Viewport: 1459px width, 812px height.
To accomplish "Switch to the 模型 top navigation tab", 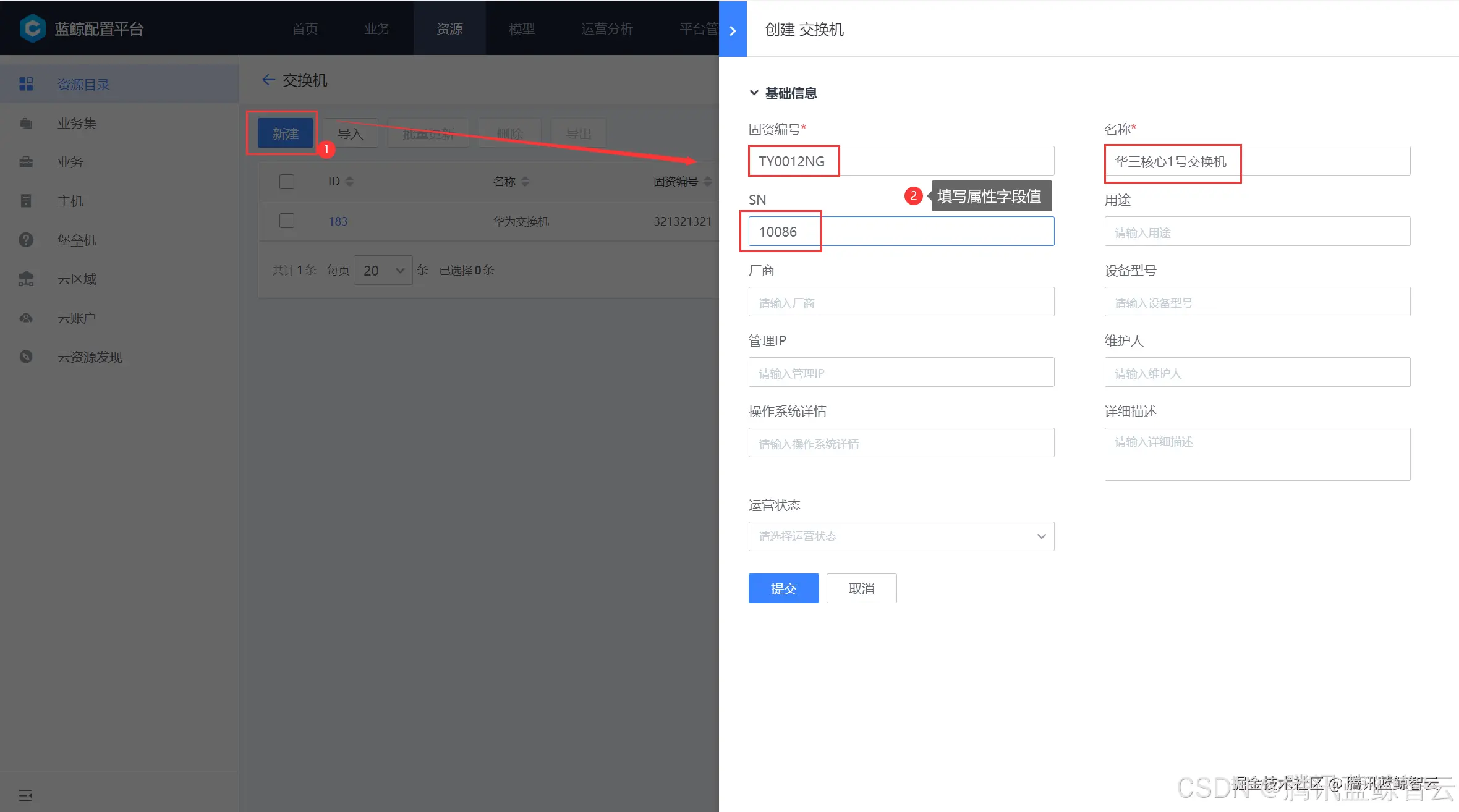I will pos(522,28).
